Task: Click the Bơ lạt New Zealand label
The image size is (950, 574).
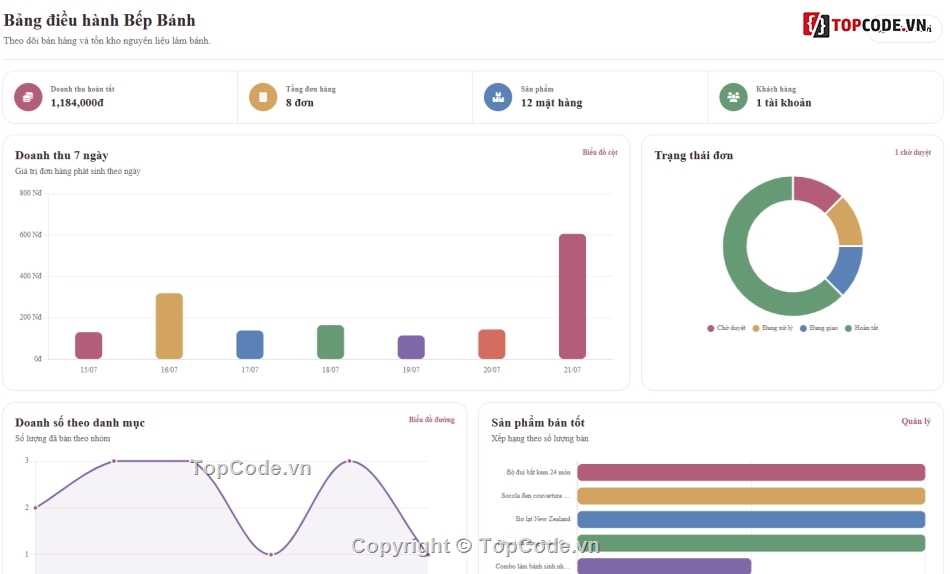Action: point(543,519)
